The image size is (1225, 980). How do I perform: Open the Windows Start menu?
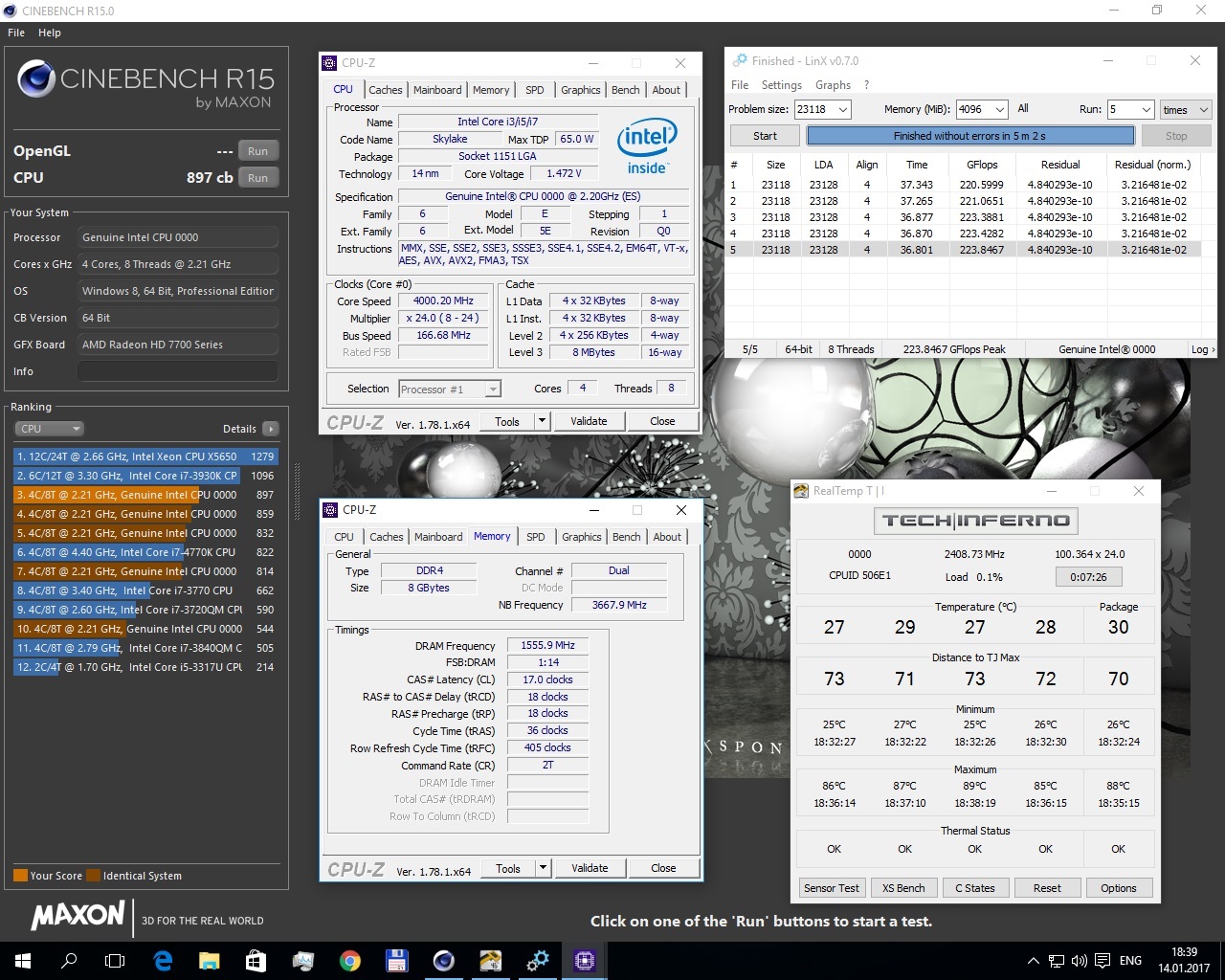(x=22, y=960)
